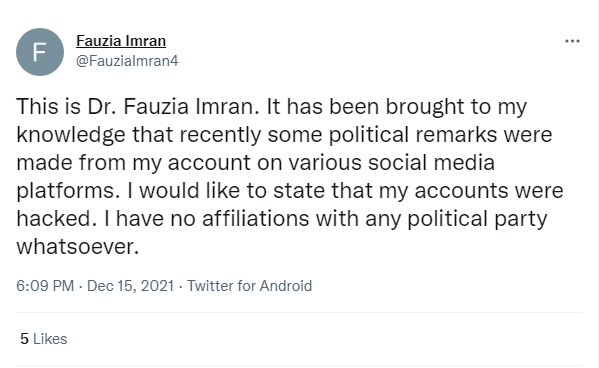Click the word 'platforms' in the tweet
Viewport: 599px width, 368px height.
click(65, 191)
